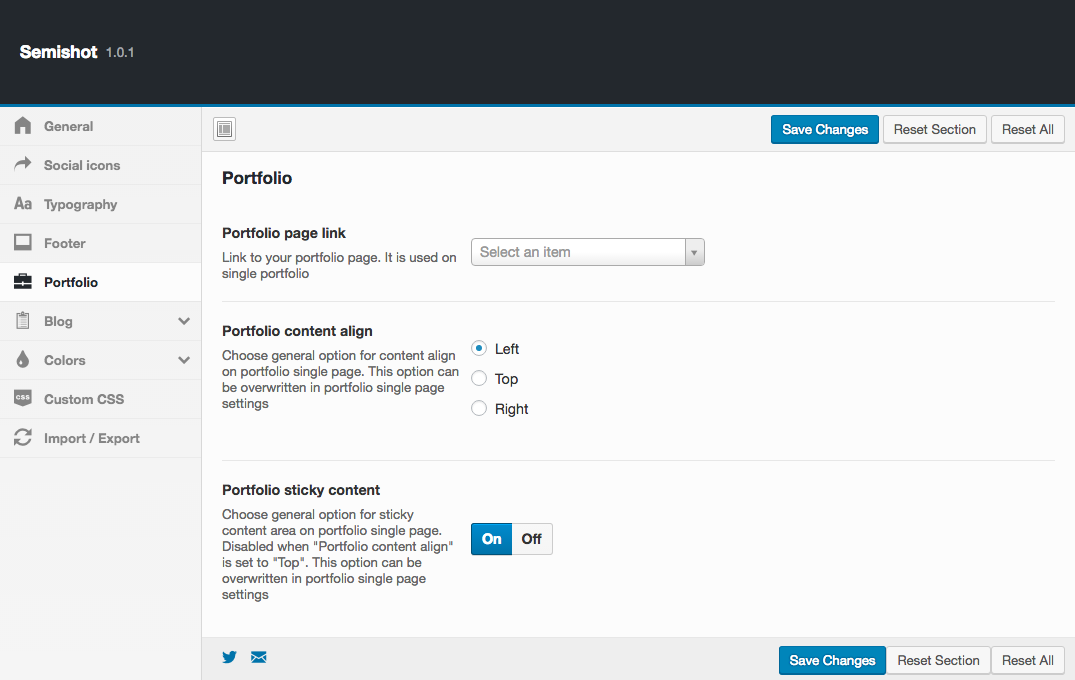Open the Portfolio page link dropdown
Image resolution: width=1075 pixels, height=680 pixels.
(588, 252)
